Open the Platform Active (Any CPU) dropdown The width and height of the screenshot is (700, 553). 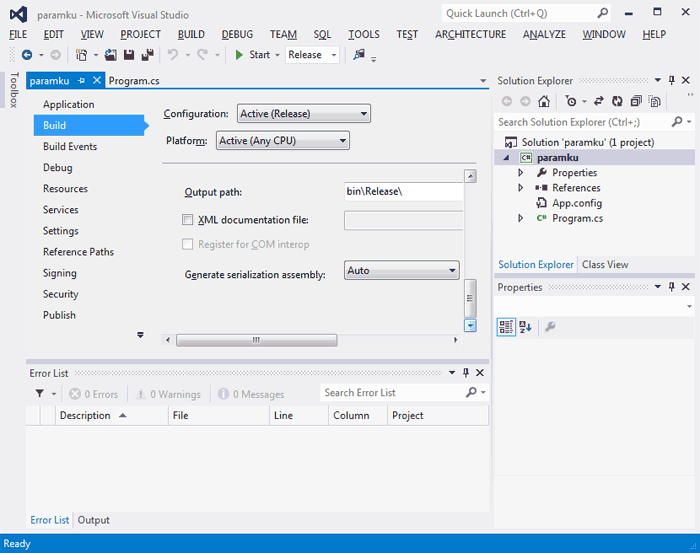pyautogui.click(x=283, y=141)
